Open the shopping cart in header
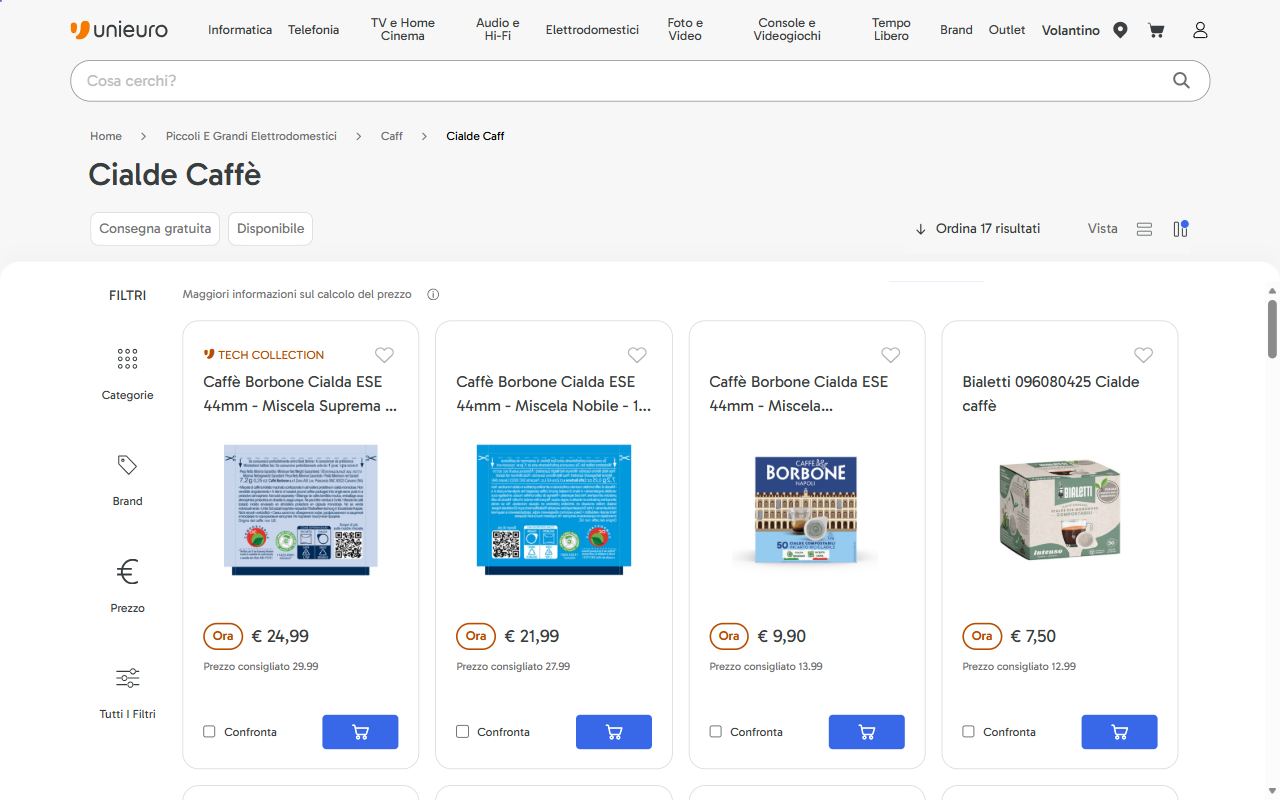This screenshot has height=800, width=1280. (1156, 30)
